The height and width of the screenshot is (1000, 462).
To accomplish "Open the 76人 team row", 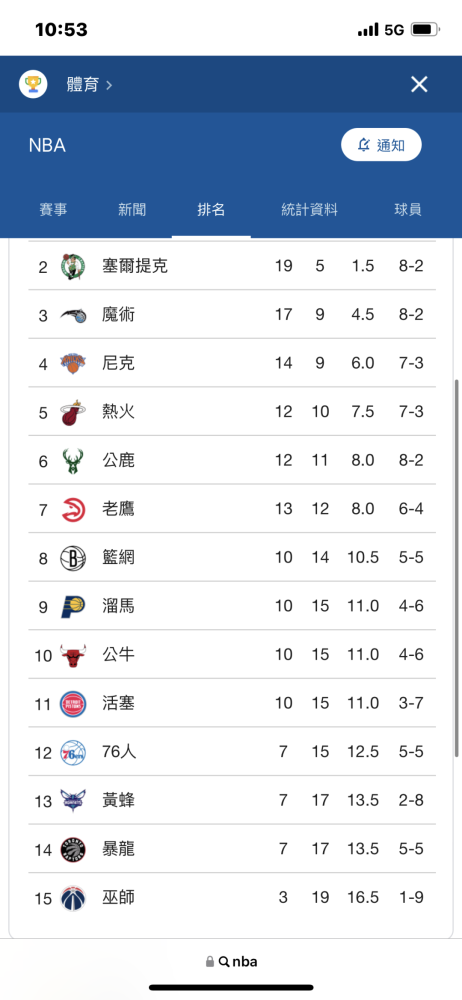I will [232, 752].
